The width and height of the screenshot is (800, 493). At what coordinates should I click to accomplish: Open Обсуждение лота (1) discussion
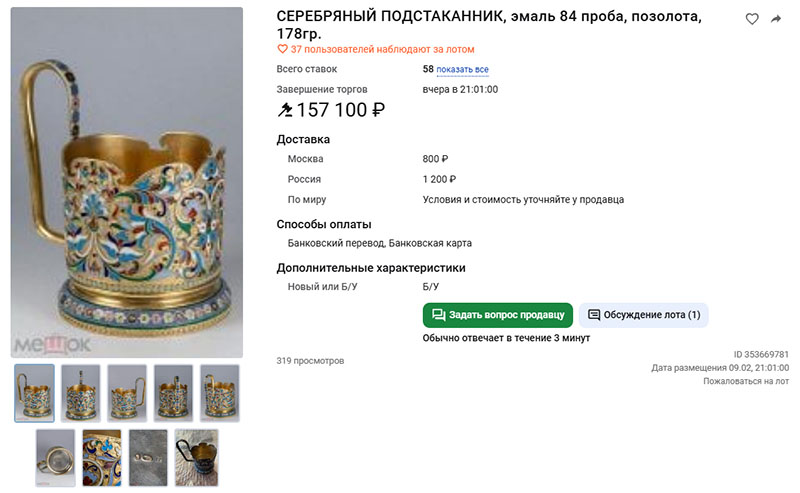643,315
